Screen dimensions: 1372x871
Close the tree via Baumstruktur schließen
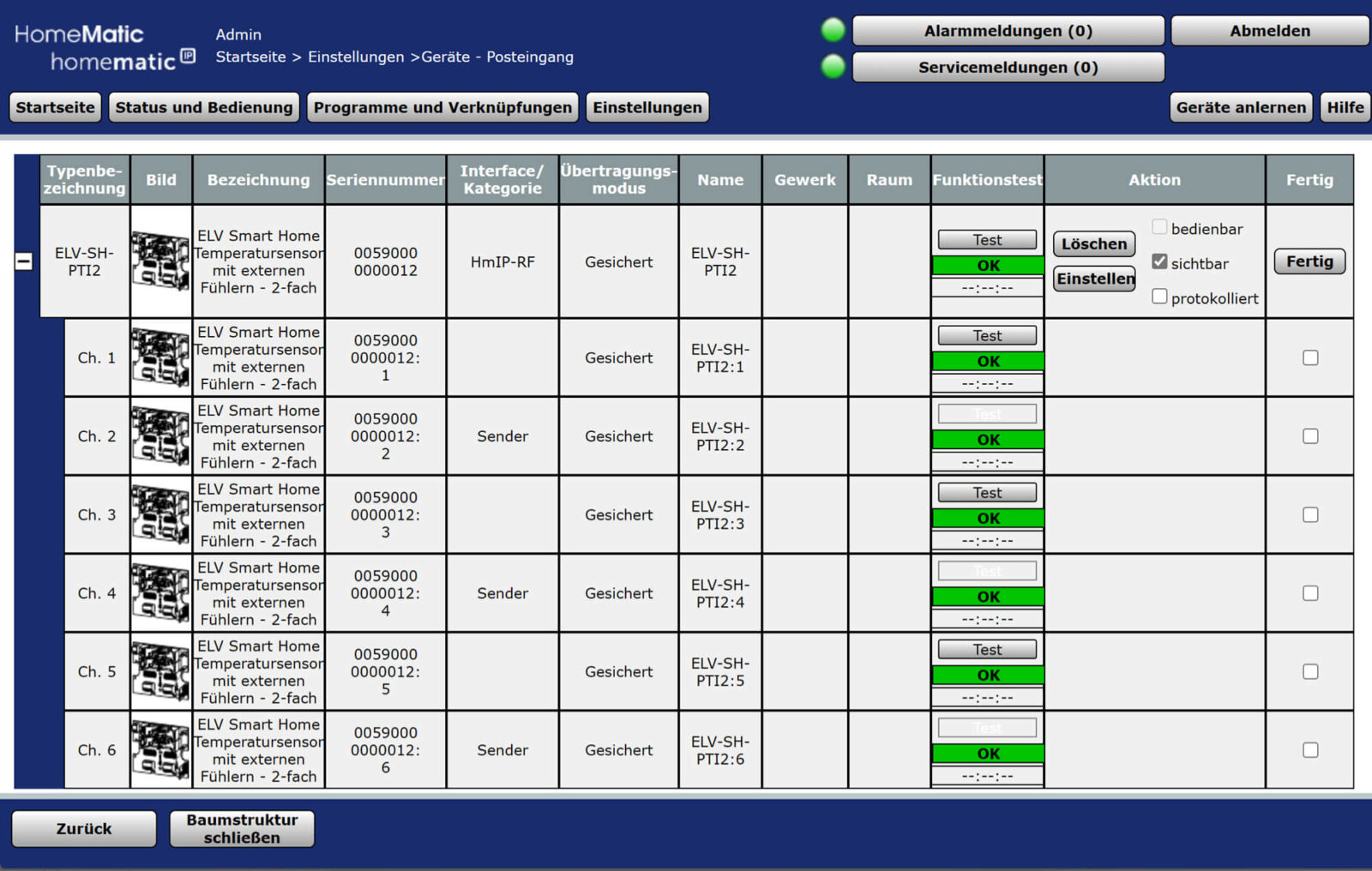242,829
